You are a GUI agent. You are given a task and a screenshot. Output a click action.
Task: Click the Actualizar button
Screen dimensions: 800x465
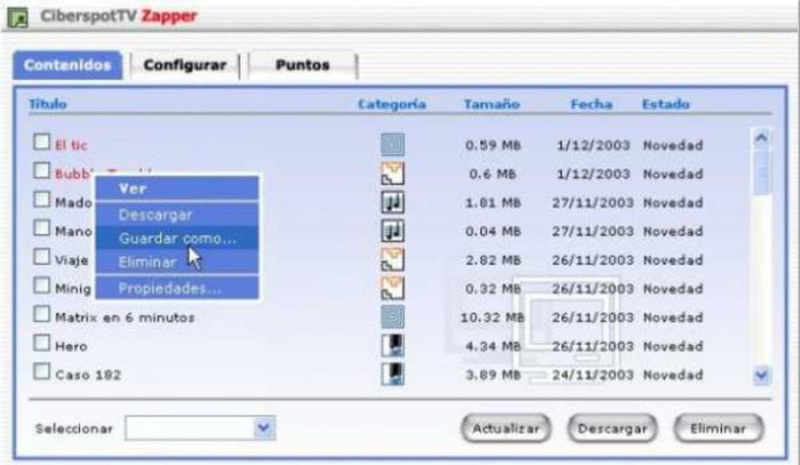coord(506,429)
